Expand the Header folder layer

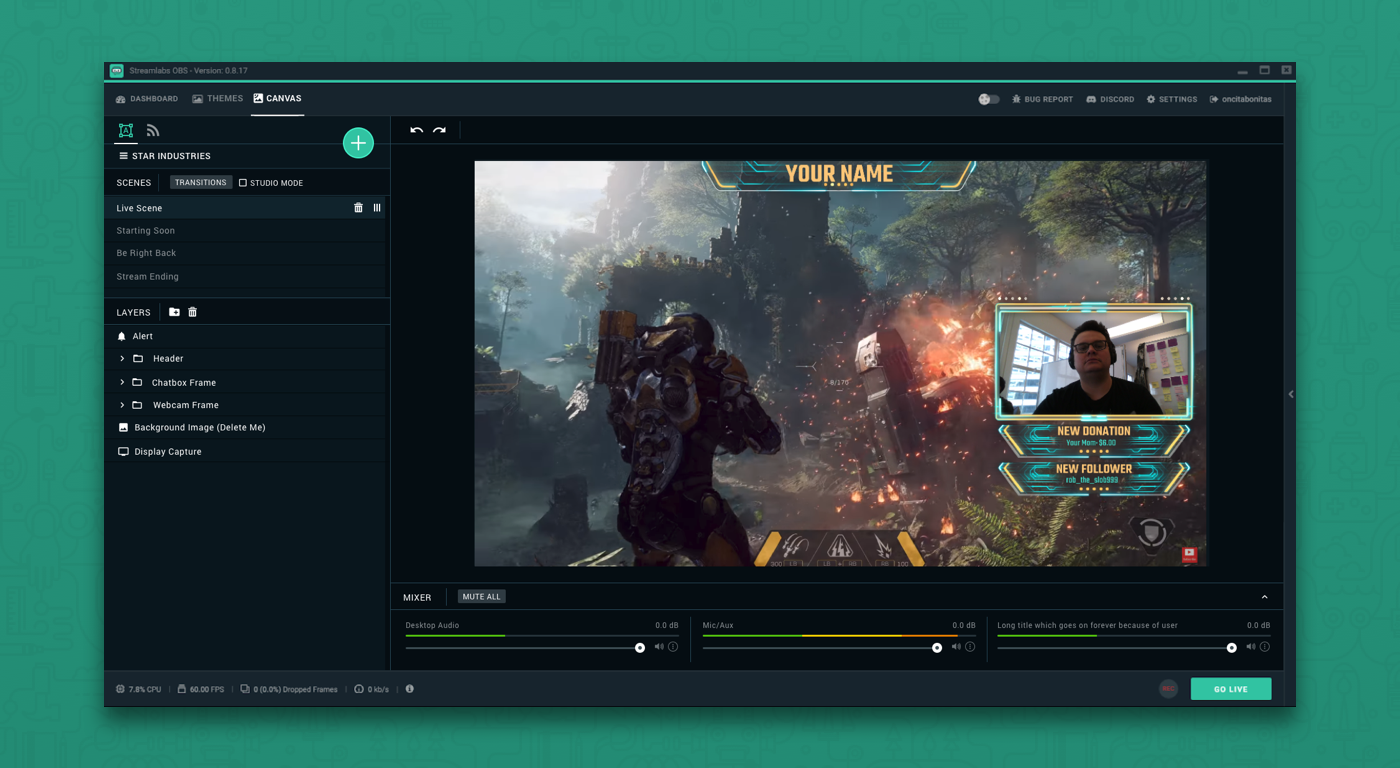coord(122,358)
